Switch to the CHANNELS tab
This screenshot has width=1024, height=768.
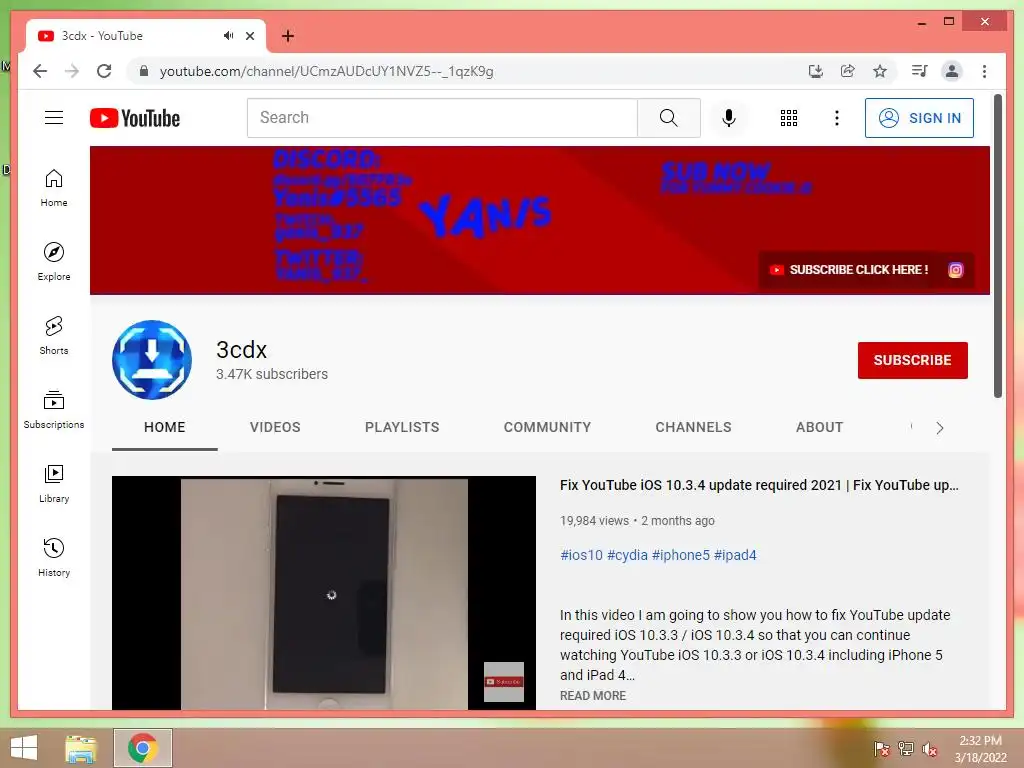[694, 427]
